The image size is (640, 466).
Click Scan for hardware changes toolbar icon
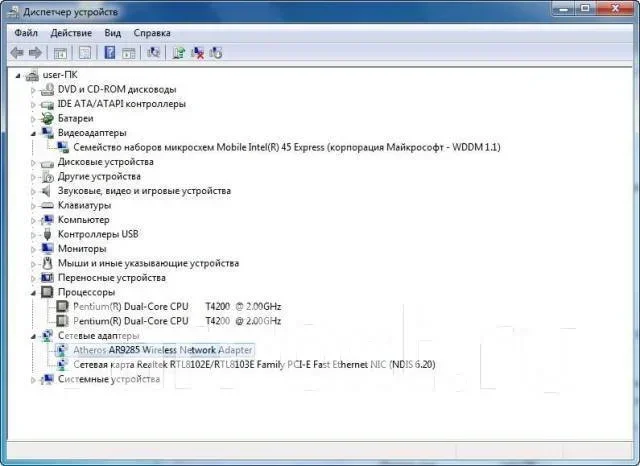[153, 53]
